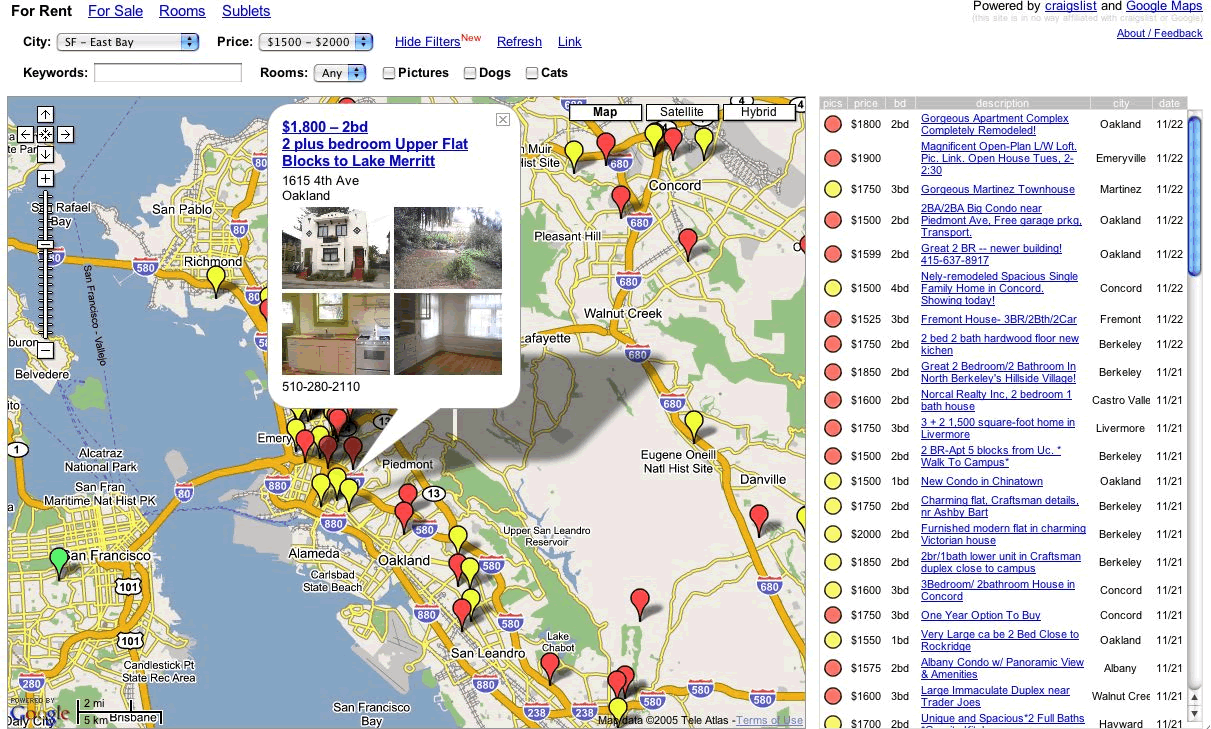1211x729 pixels.
Task: Select the red marker near Pleasant Hill
Action: click(x=621, y=201)
